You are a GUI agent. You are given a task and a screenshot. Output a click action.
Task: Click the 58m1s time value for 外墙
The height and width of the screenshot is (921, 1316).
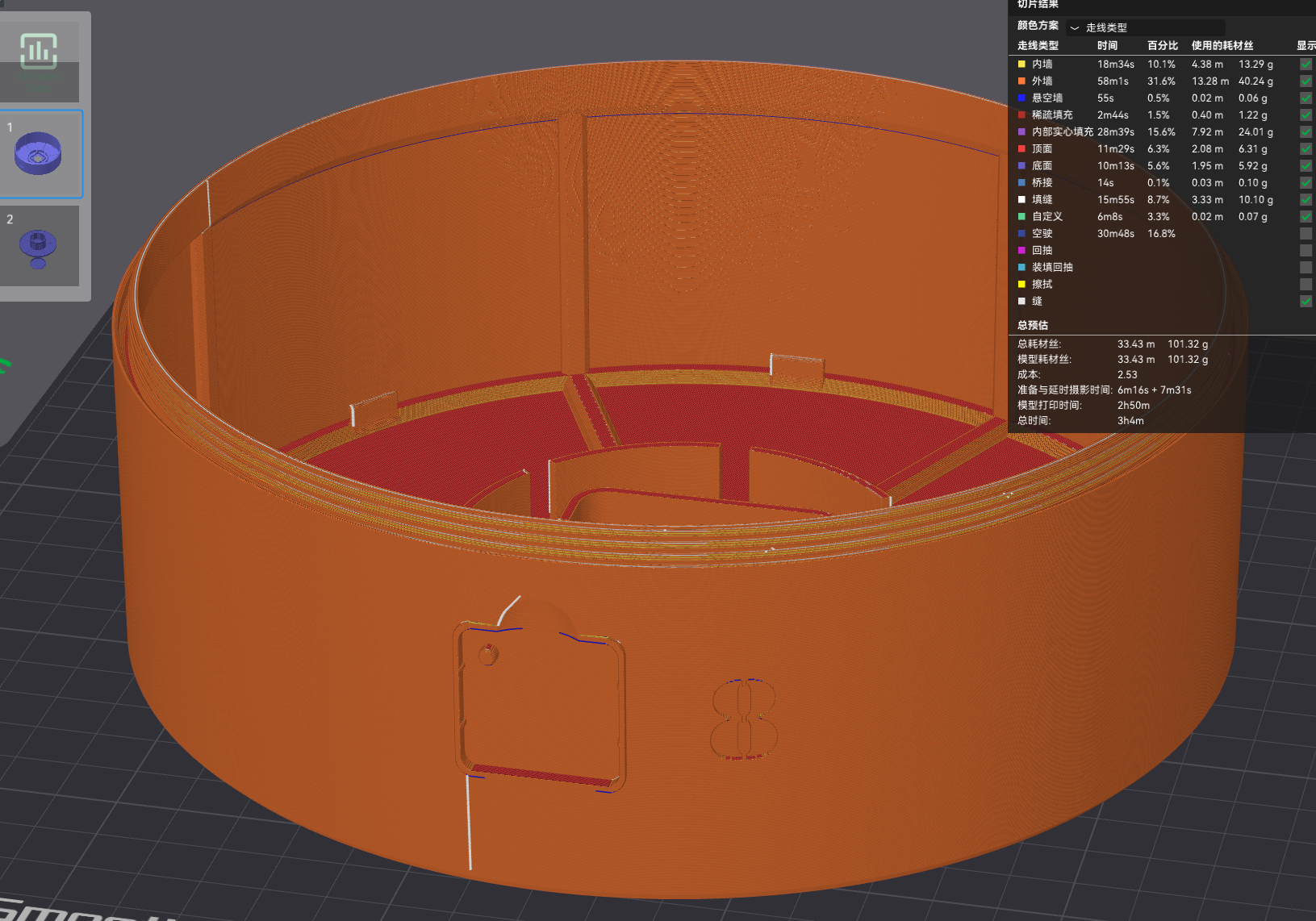(1113, 81)
